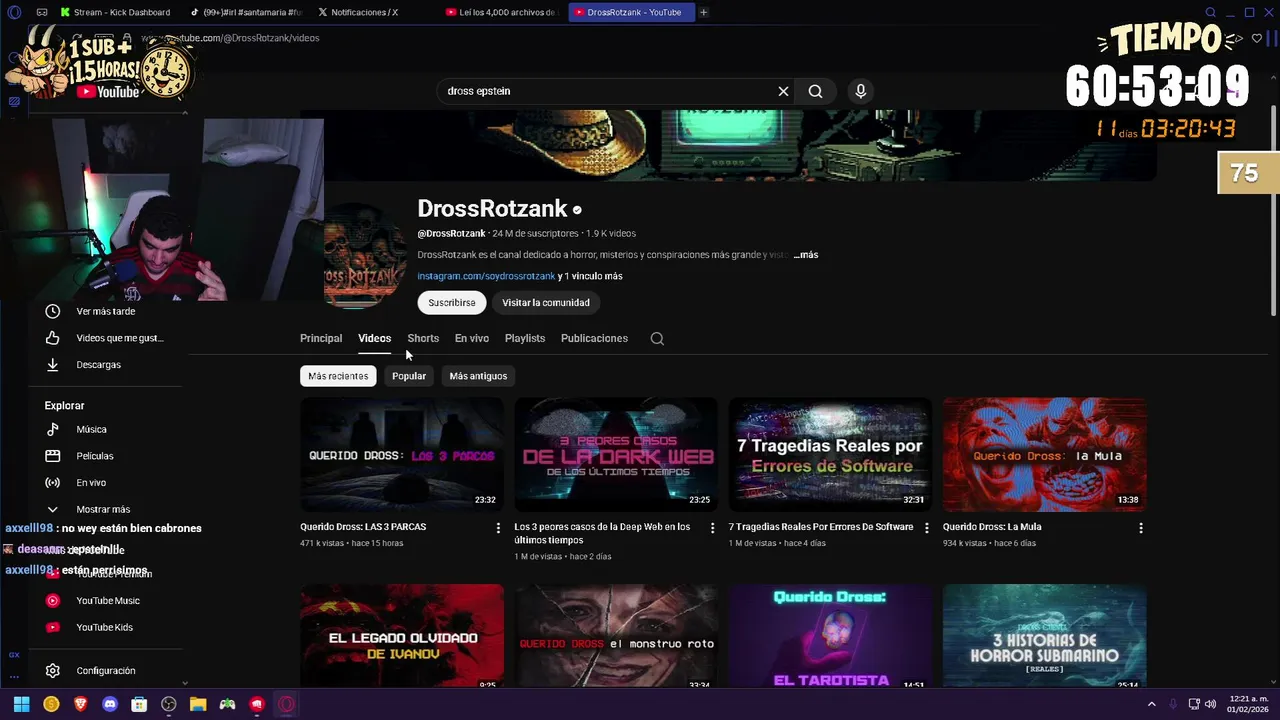
Task: Open instagram.com/soydrossrotzank link
Action: (486, 276)
